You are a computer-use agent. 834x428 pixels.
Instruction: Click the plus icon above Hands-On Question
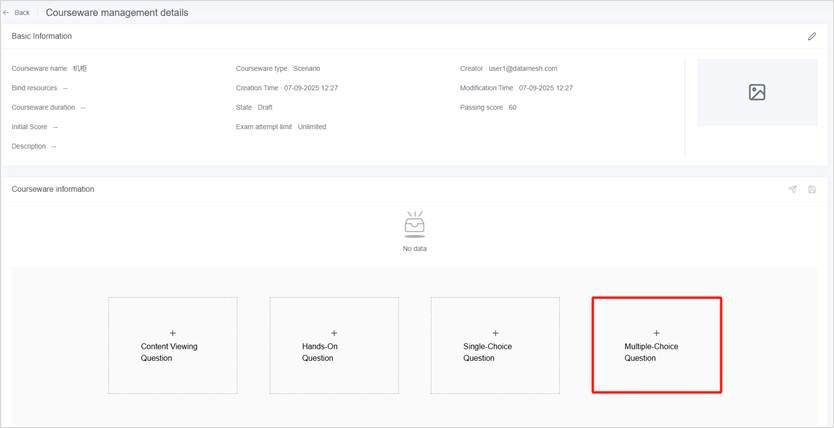(x=334, y=333)
